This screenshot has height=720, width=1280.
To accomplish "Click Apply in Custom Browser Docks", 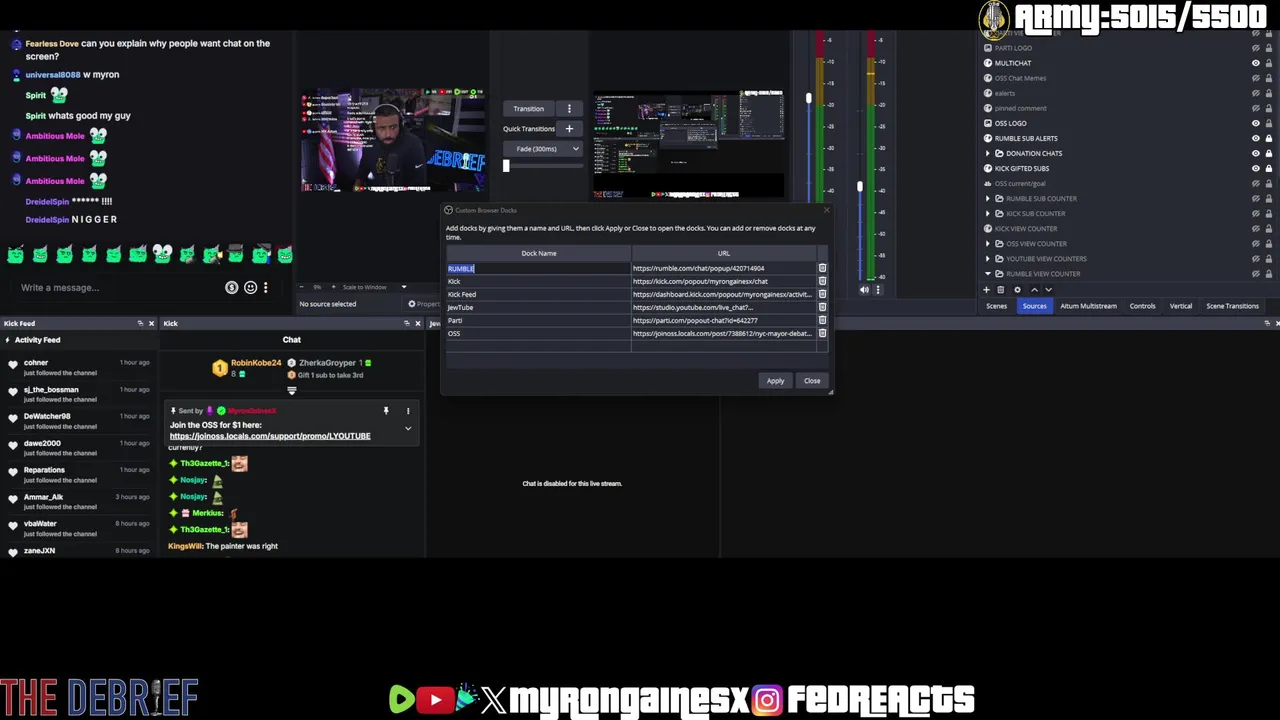I will click(x=775, y=381).
